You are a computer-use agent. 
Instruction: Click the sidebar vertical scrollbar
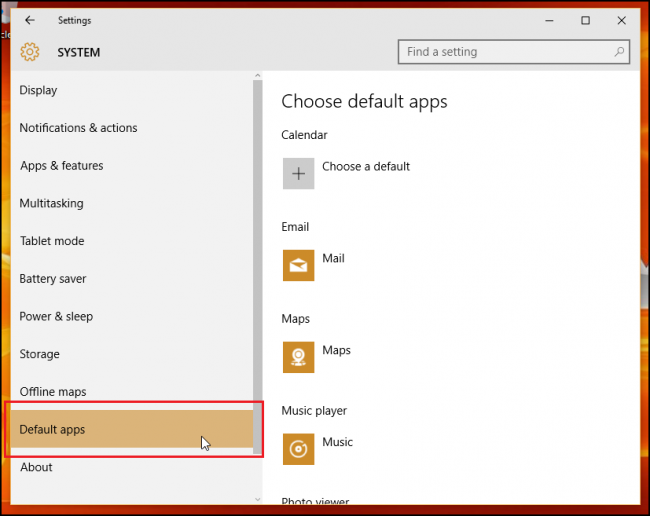[258, 250]
